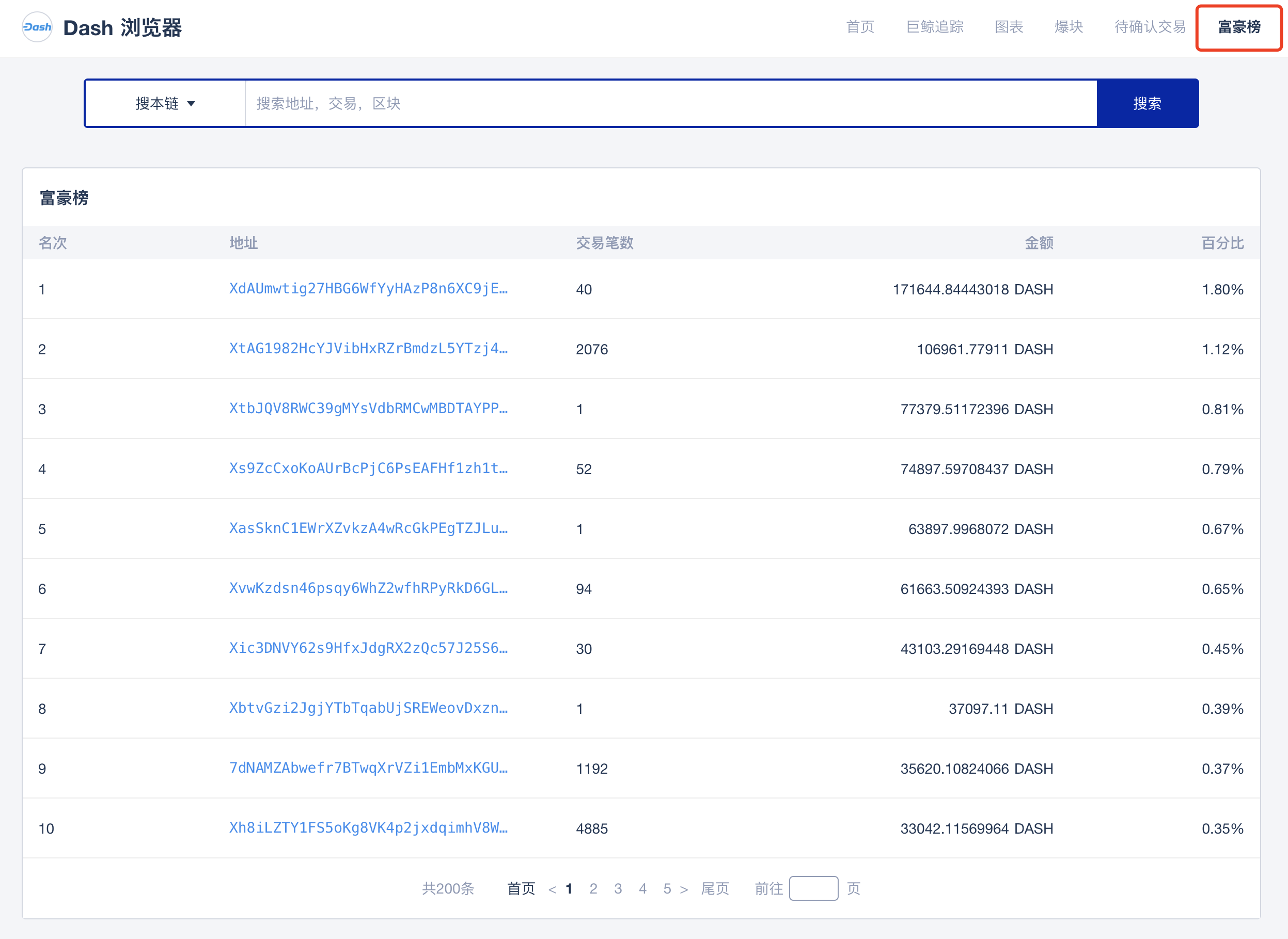1288x939 pixels.
Task: Click the 共200条 total count text
Action: pos(448,888)
